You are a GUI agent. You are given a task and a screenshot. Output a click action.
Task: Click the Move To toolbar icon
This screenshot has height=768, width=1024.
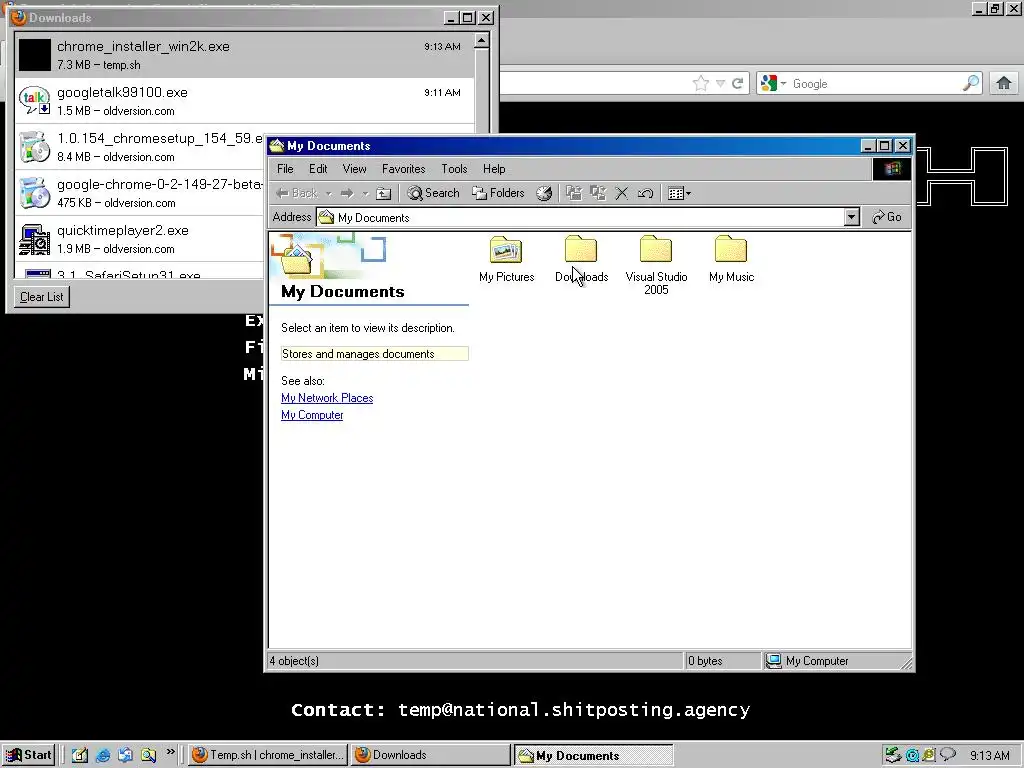click(x=573, y=193)
